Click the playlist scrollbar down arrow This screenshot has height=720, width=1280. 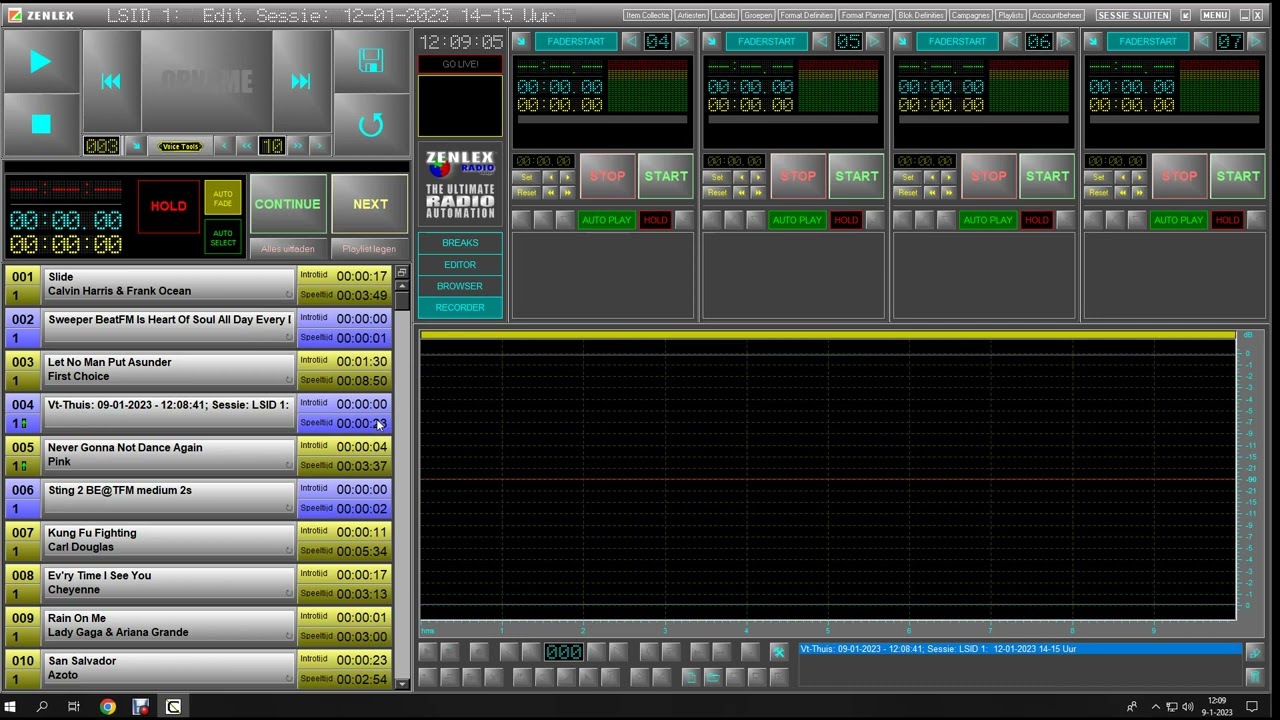402,684
